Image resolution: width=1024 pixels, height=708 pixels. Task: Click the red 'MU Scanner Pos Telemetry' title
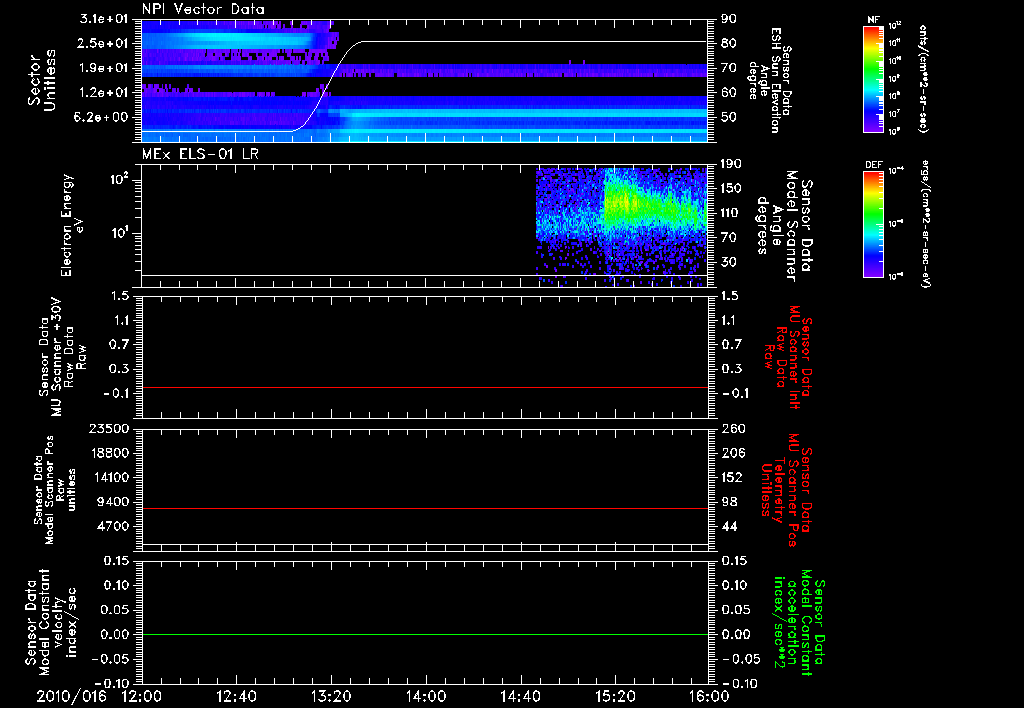(x=787, y=490)
